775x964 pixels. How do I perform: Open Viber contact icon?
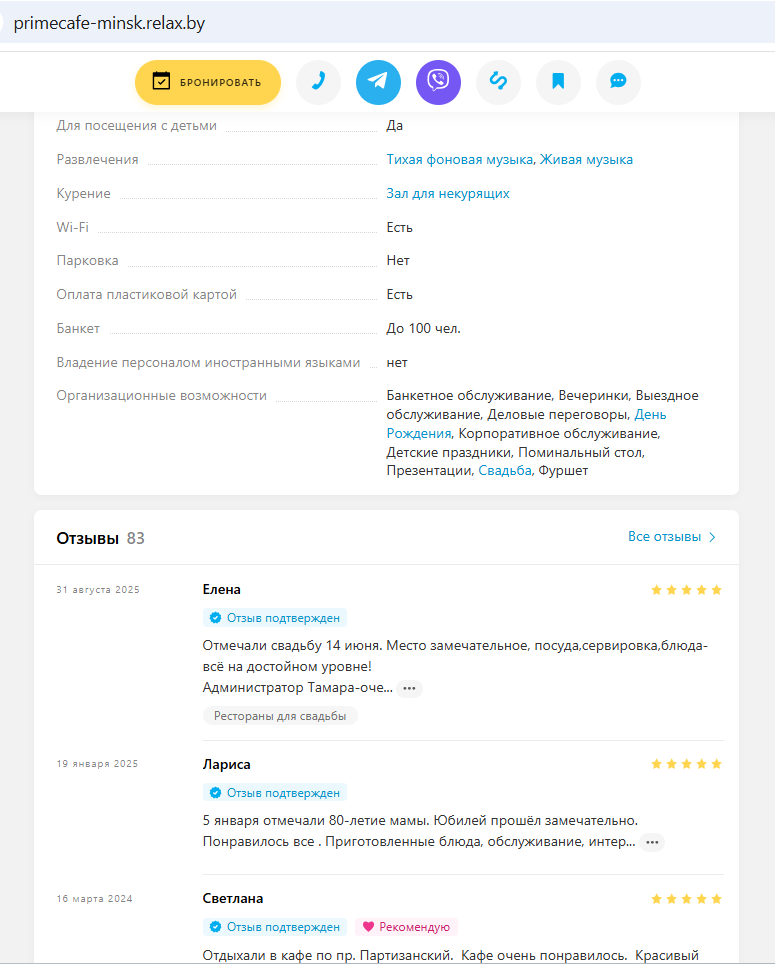click(438, 82)
